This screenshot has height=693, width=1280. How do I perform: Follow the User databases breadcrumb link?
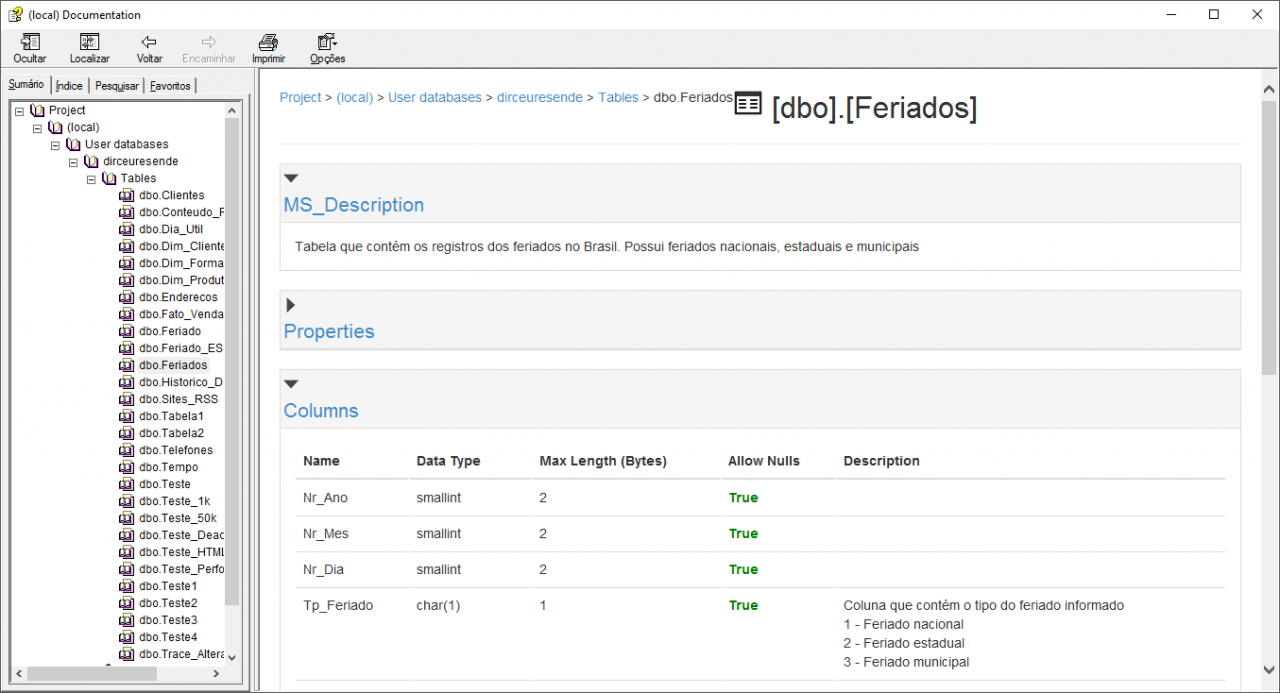434,97
